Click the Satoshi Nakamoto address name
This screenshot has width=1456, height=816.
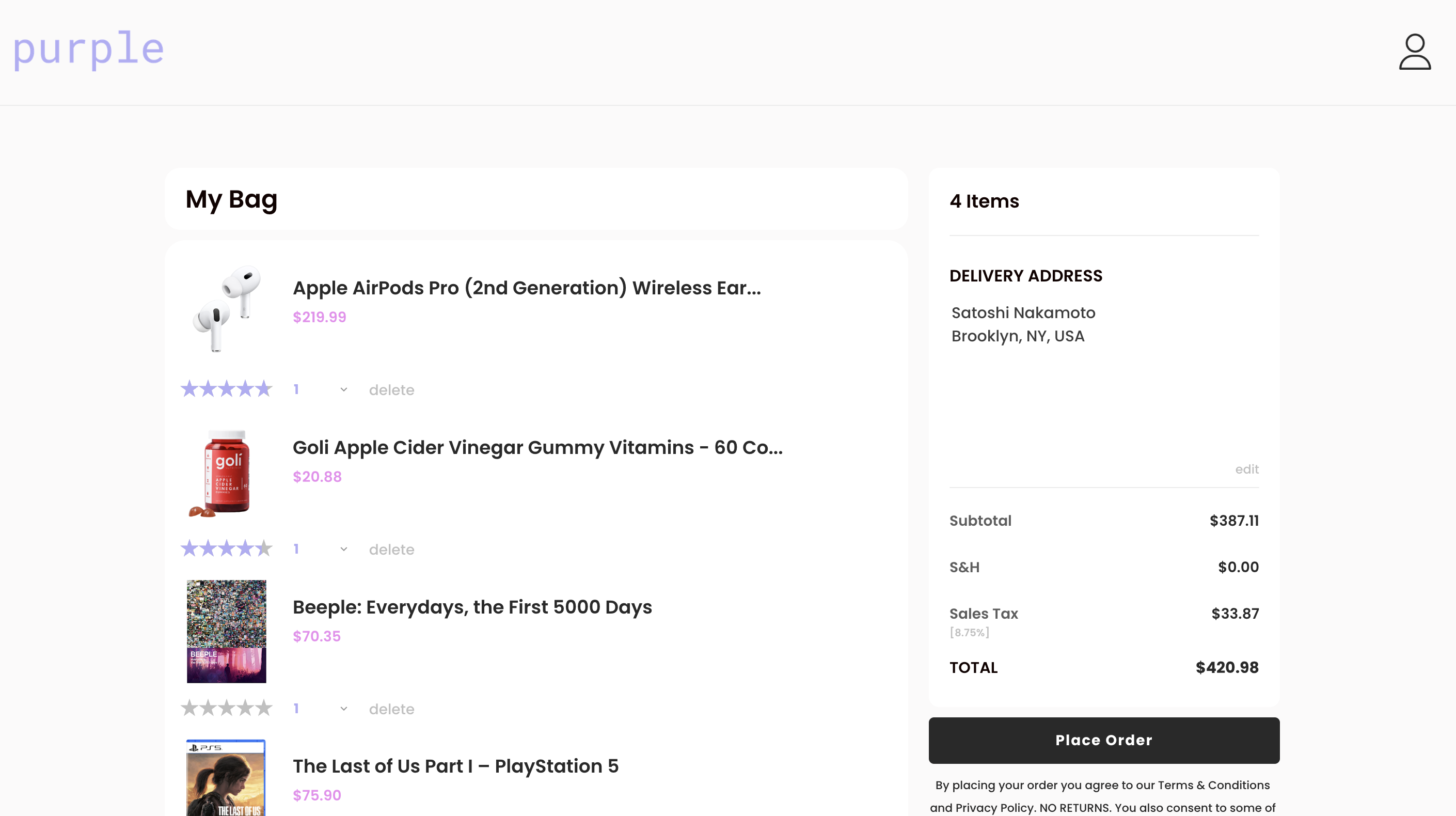point(1023,313)
